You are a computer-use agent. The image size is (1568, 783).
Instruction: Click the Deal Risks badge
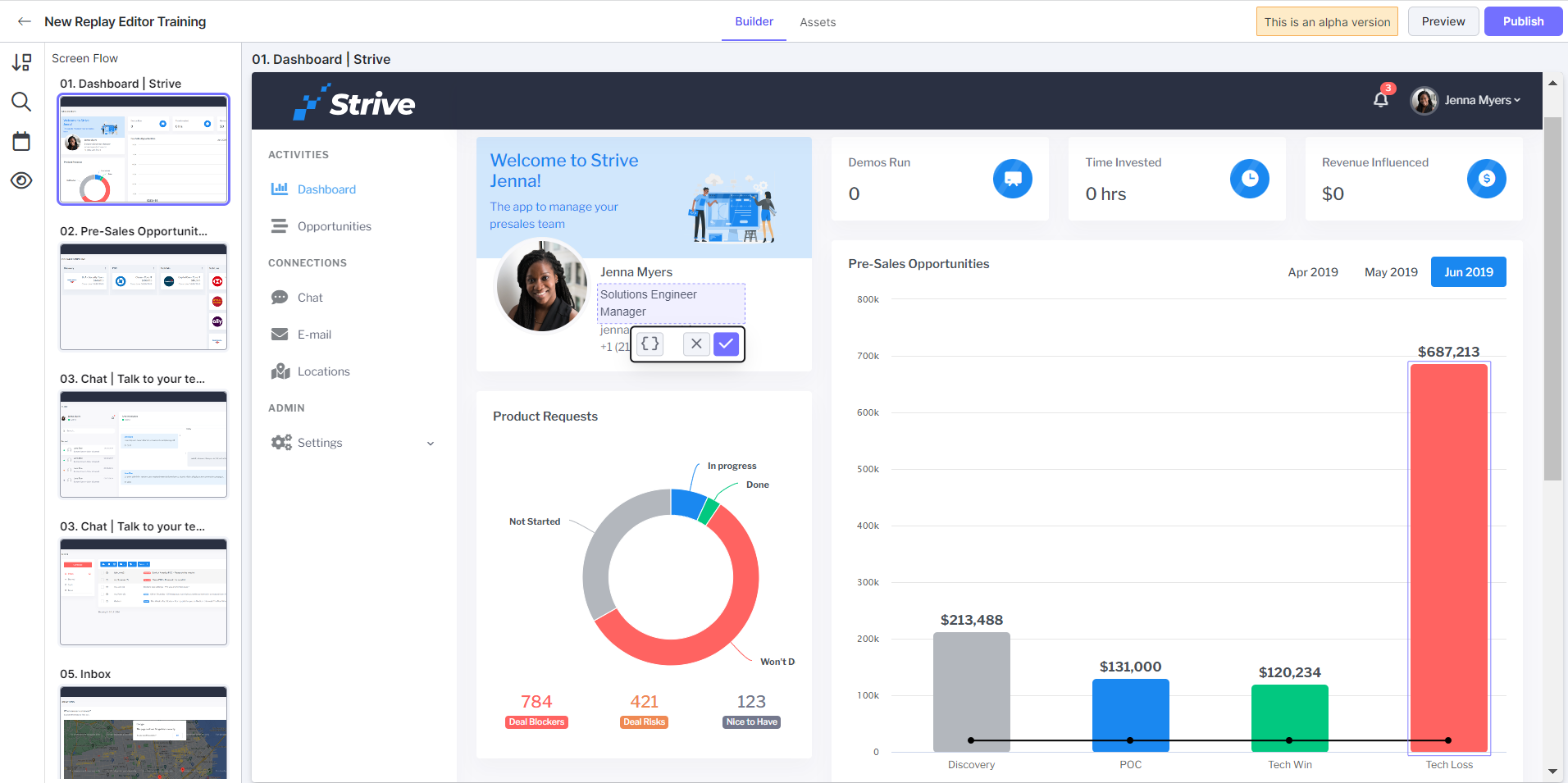point(644,722)
